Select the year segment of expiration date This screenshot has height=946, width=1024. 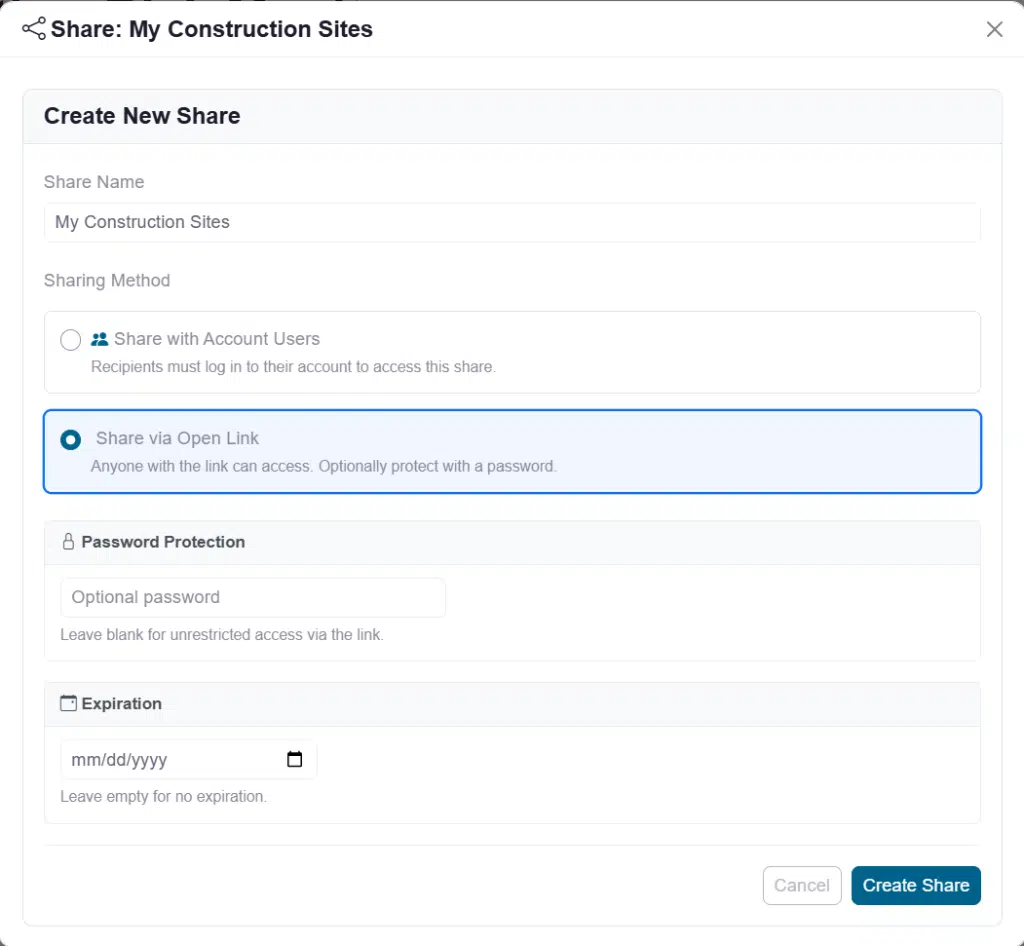pos(148,760)
